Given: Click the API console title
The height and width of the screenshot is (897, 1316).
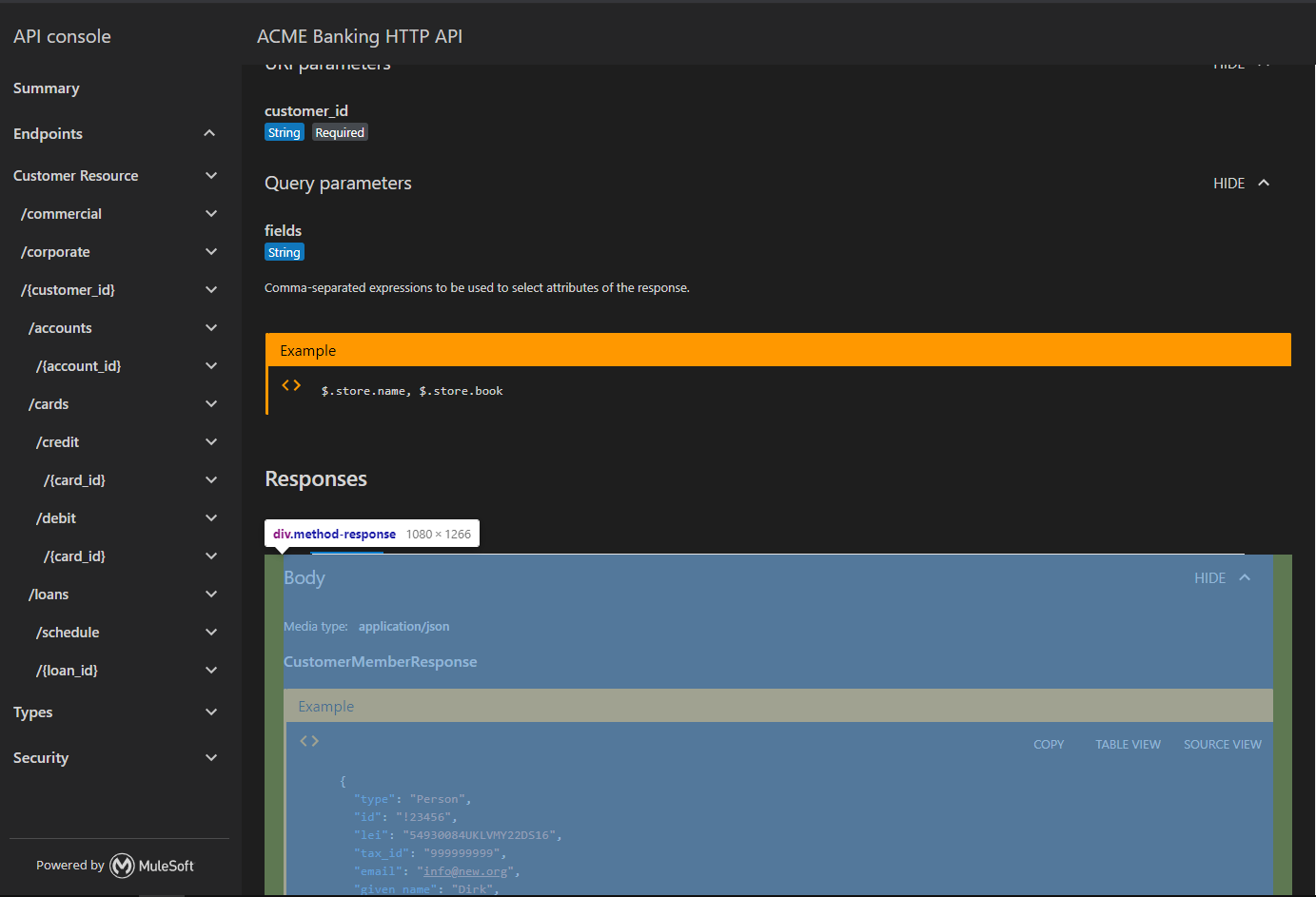Looking at the screenshot, I should (x=62, y=36).
